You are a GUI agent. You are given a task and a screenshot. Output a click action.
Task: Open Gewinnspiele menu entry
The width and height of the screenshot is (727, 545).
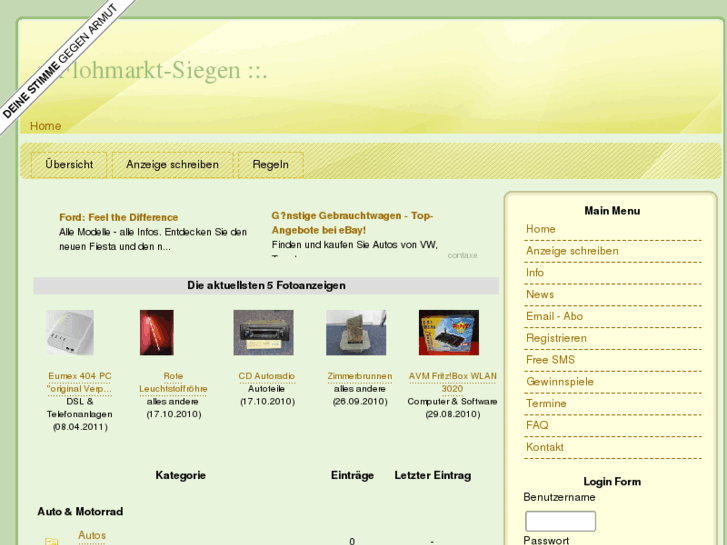pos(560,382)
